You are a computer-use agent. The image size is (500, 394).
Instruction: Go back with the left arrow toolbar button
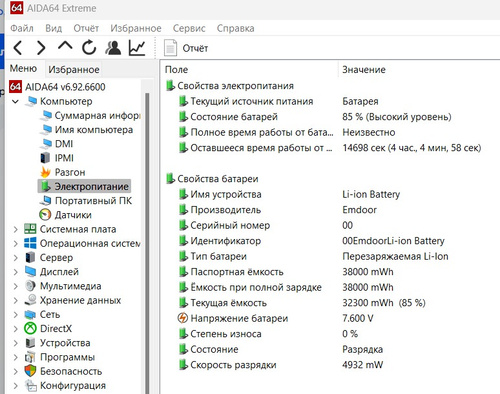[x=18, y=48]
